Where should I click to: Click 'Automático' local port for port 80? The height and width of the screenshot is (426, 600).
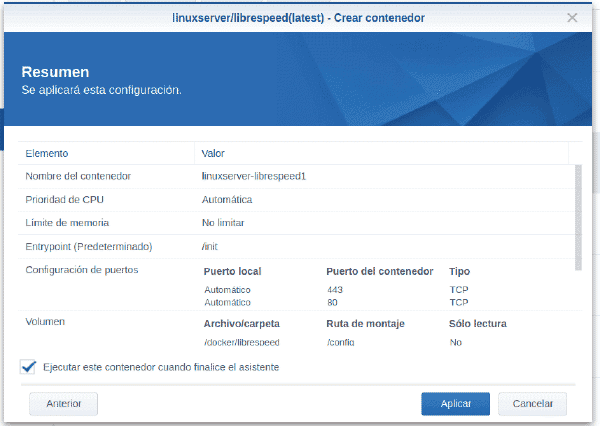pyautogui.click(x=227, y=302)
